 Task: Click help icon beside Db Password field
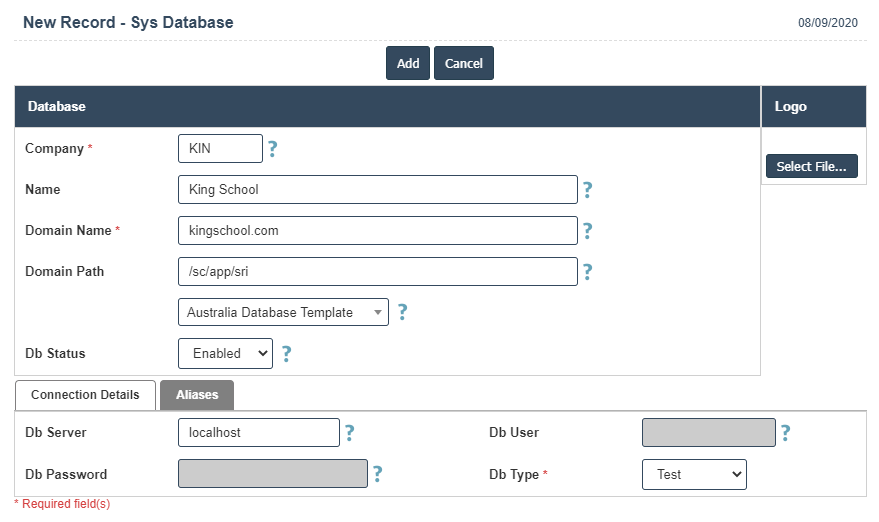click(377, 474)
